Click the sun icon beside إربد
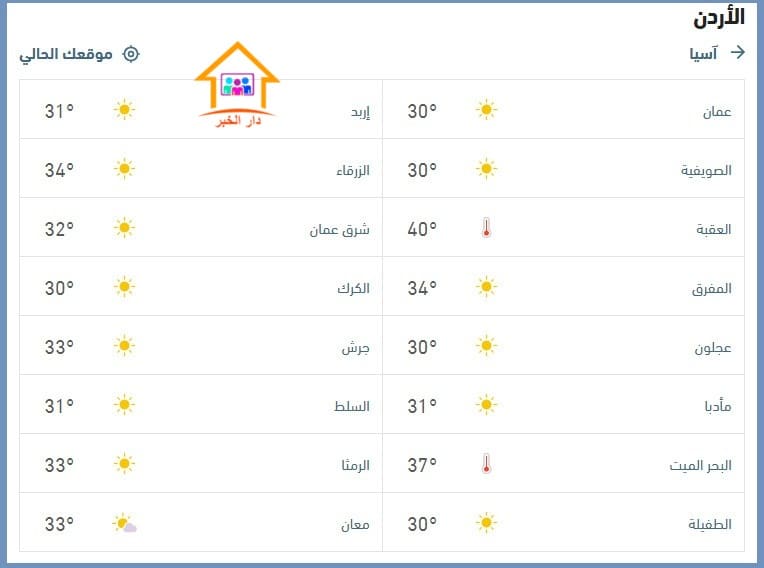764x568 pixels. coord(124,110)
